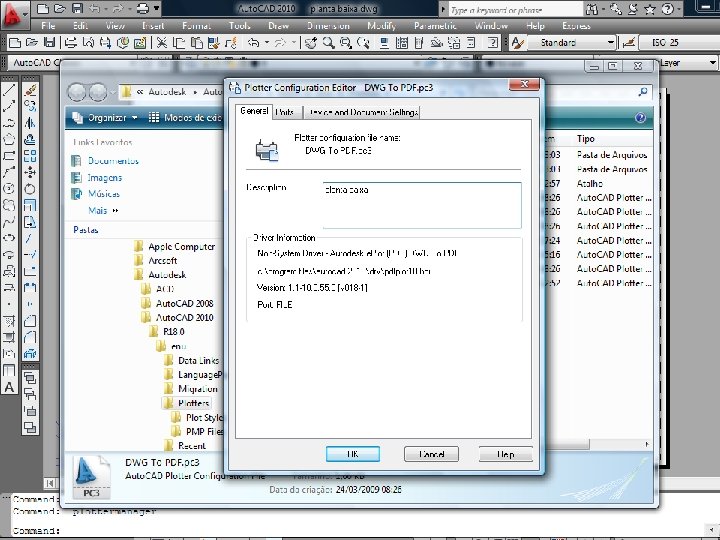The image size is (720, 540).
Task: Click OK in the Plotter Configuration Editor
Action: coord(353,454)
